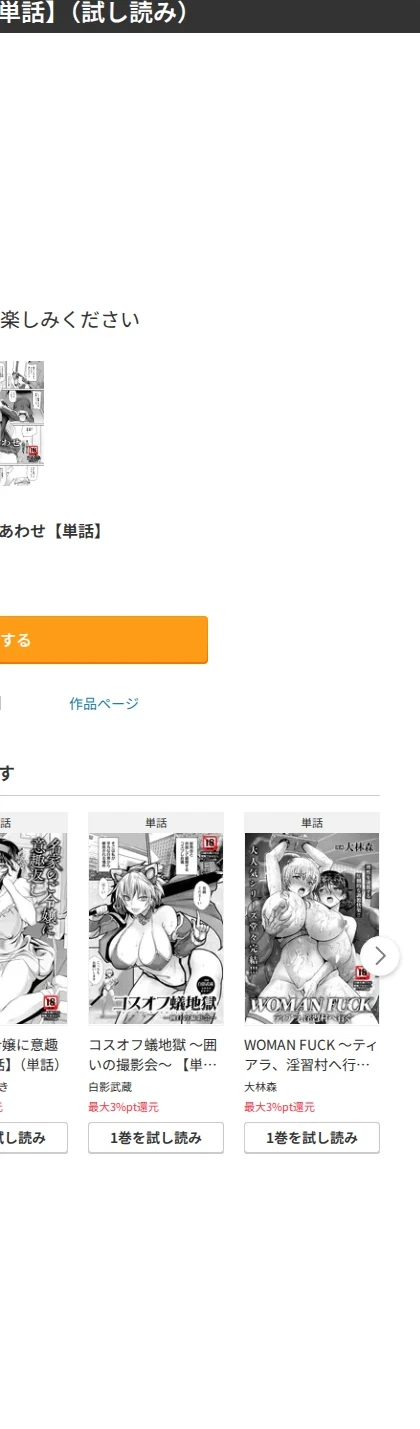420x1429 pixels.
Task: Select the 単話 label above 大林森's cover
Action: point(312,823)
